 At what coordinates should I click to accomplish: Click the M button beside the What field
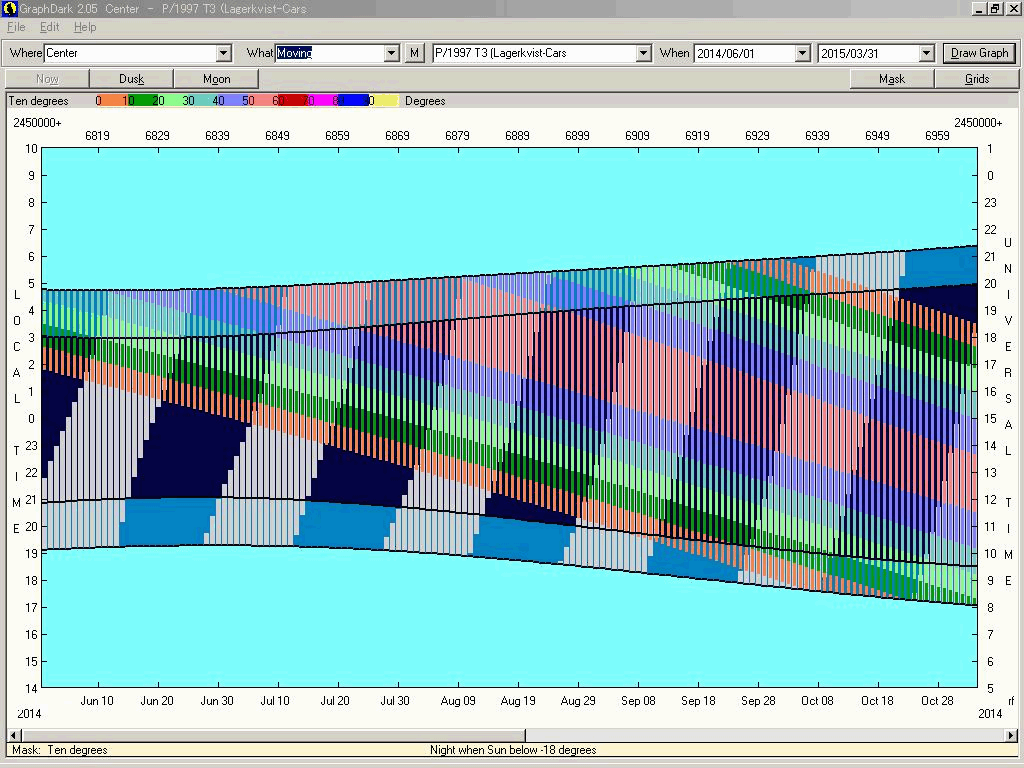[415, 53]
